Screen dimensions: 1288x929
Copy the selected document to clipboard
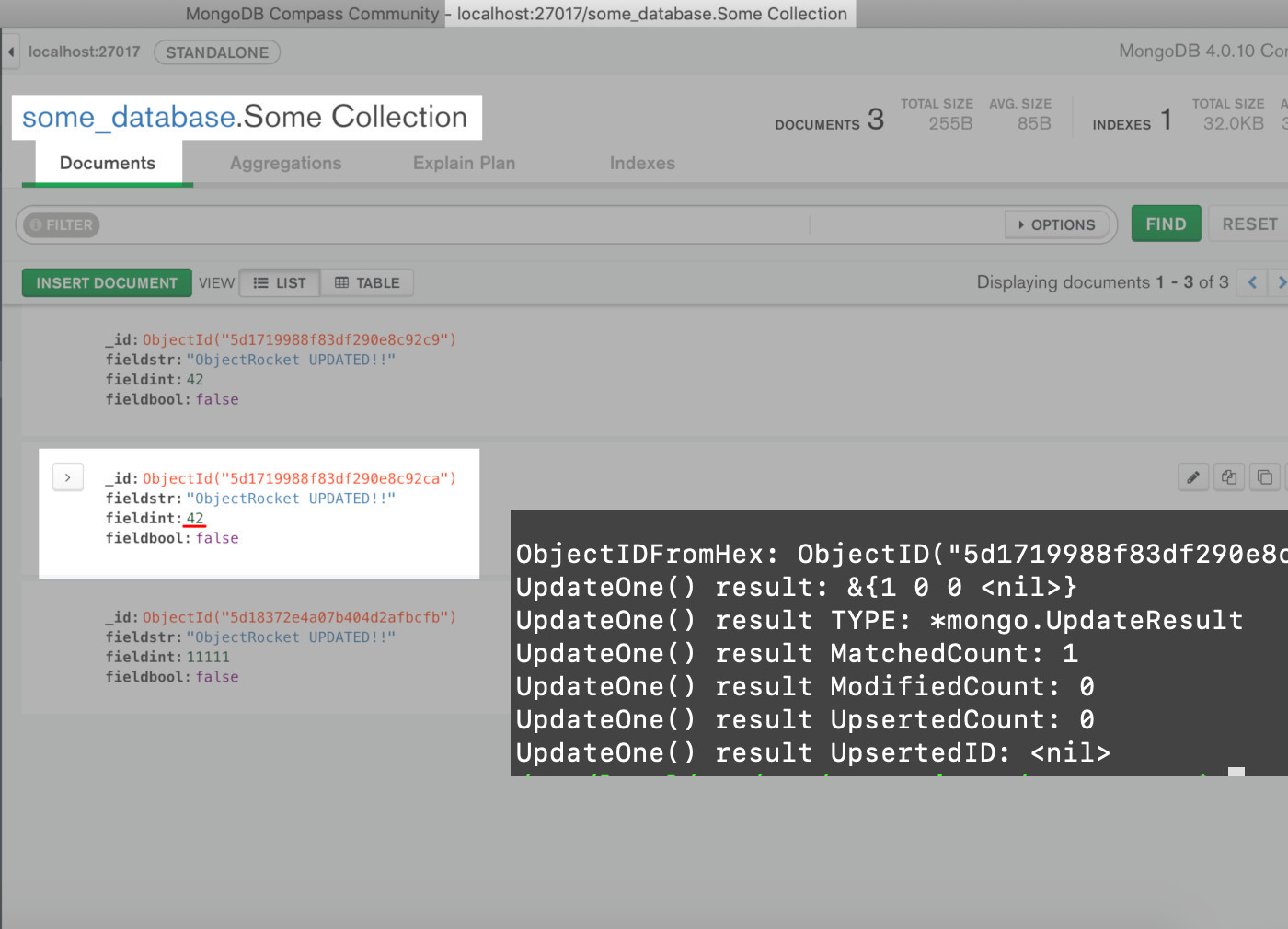pyautogui.click(x=1228, y=476)
